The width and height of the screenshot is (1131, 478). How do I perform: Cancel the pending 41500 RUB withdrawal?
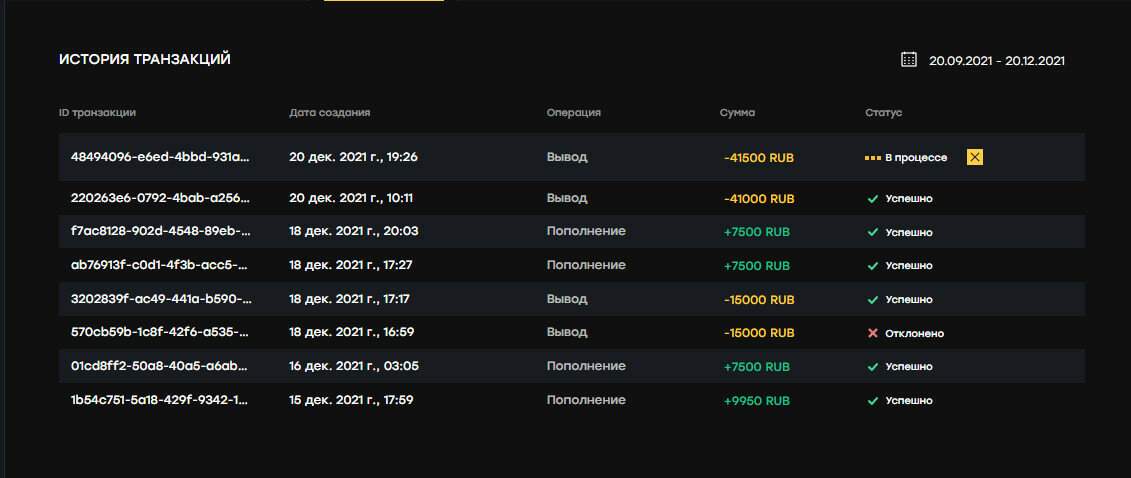975,157
